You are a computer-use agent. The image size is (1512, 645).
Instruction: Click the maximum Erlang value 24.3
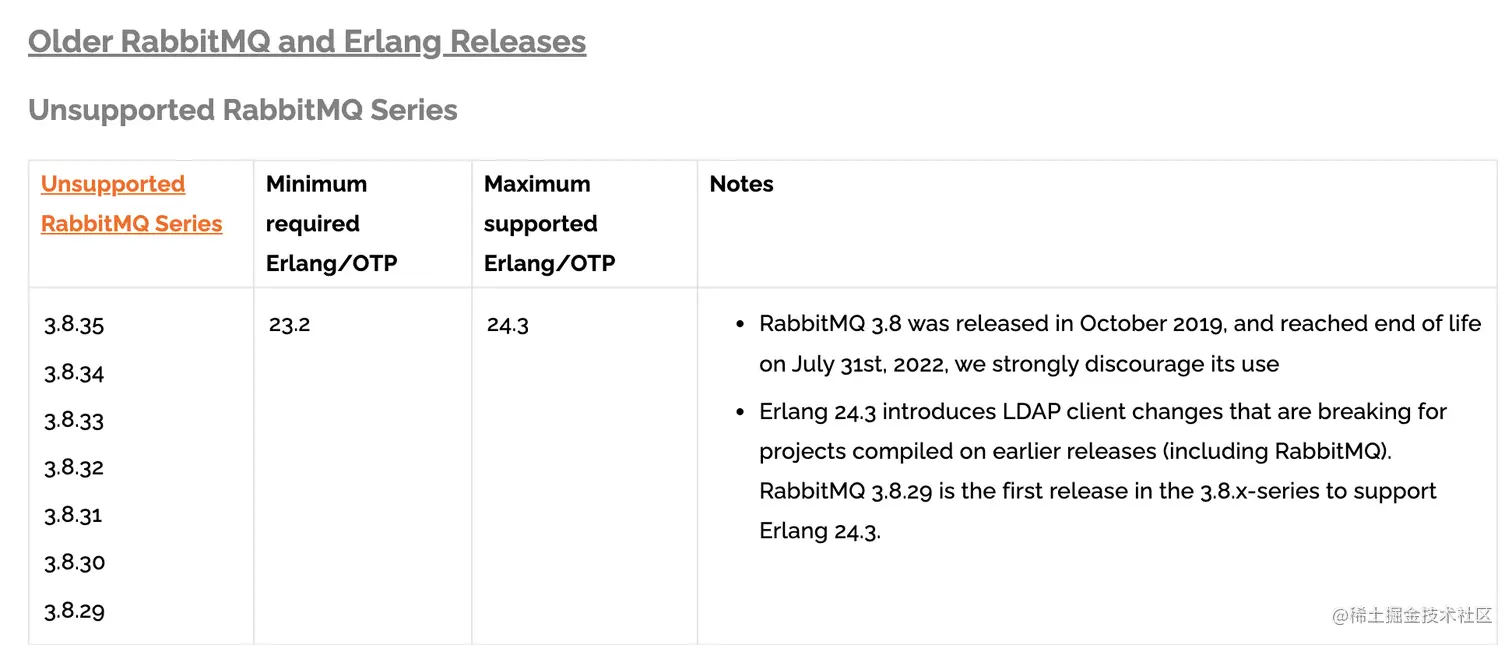coord(507,325)
